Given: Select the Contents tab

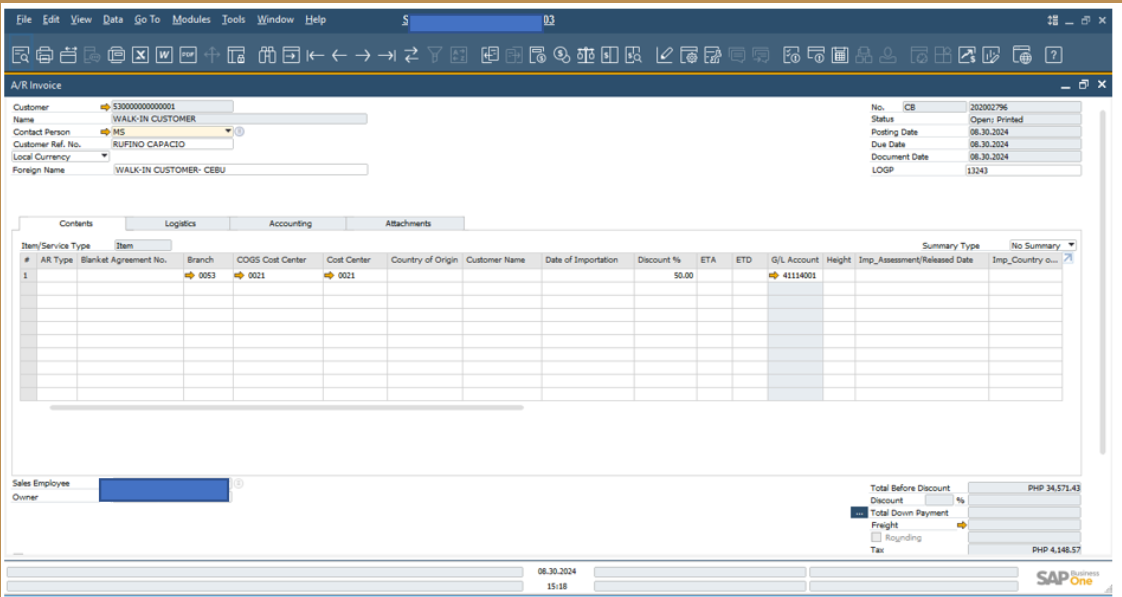Looking at the screenshot, I should 75,223.
